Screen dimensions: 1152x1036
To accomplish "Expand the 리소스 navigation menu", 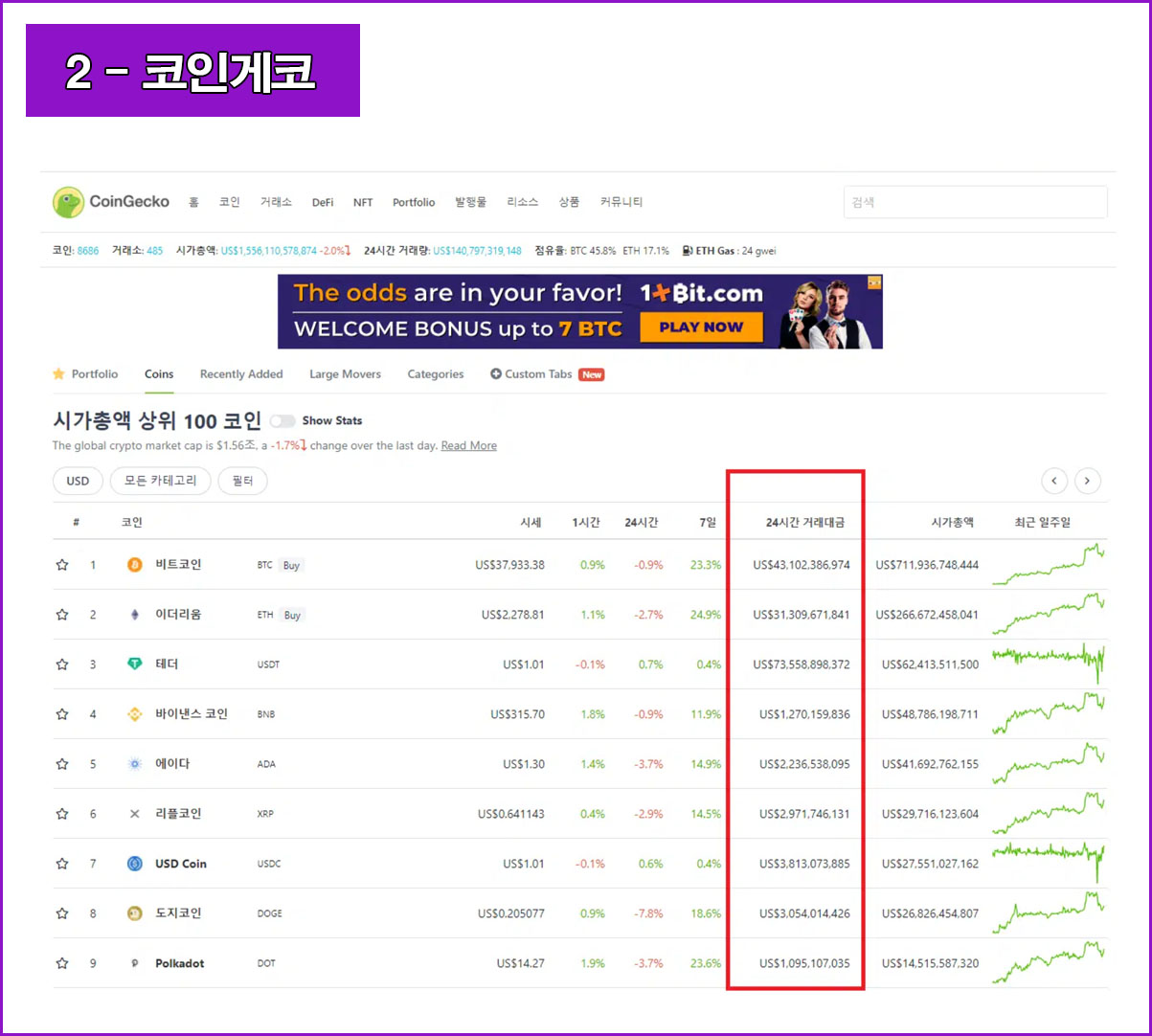I will (523, 202).
